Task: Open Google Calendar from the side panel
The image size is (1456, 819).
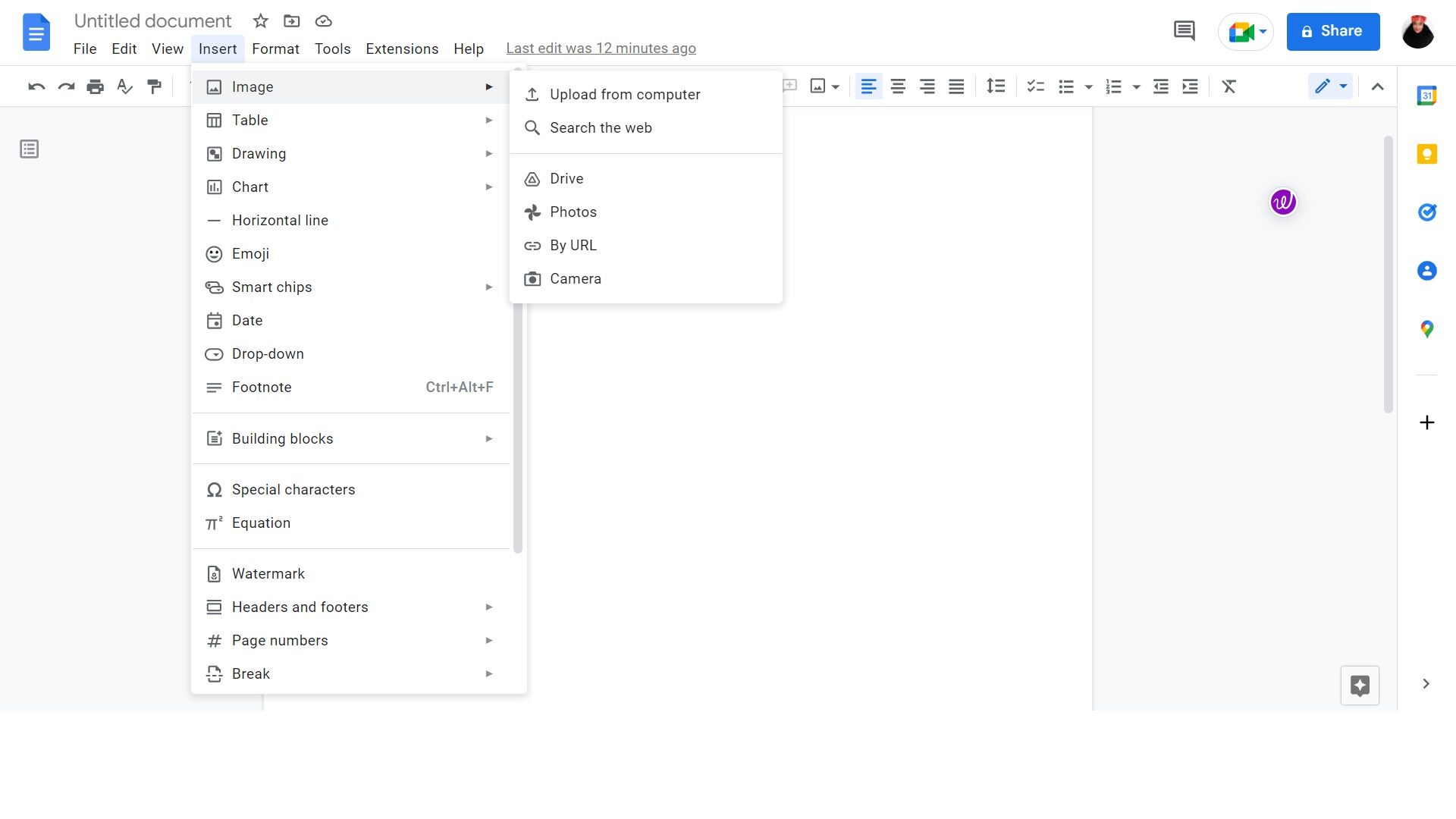Action: pos(1427,96)
